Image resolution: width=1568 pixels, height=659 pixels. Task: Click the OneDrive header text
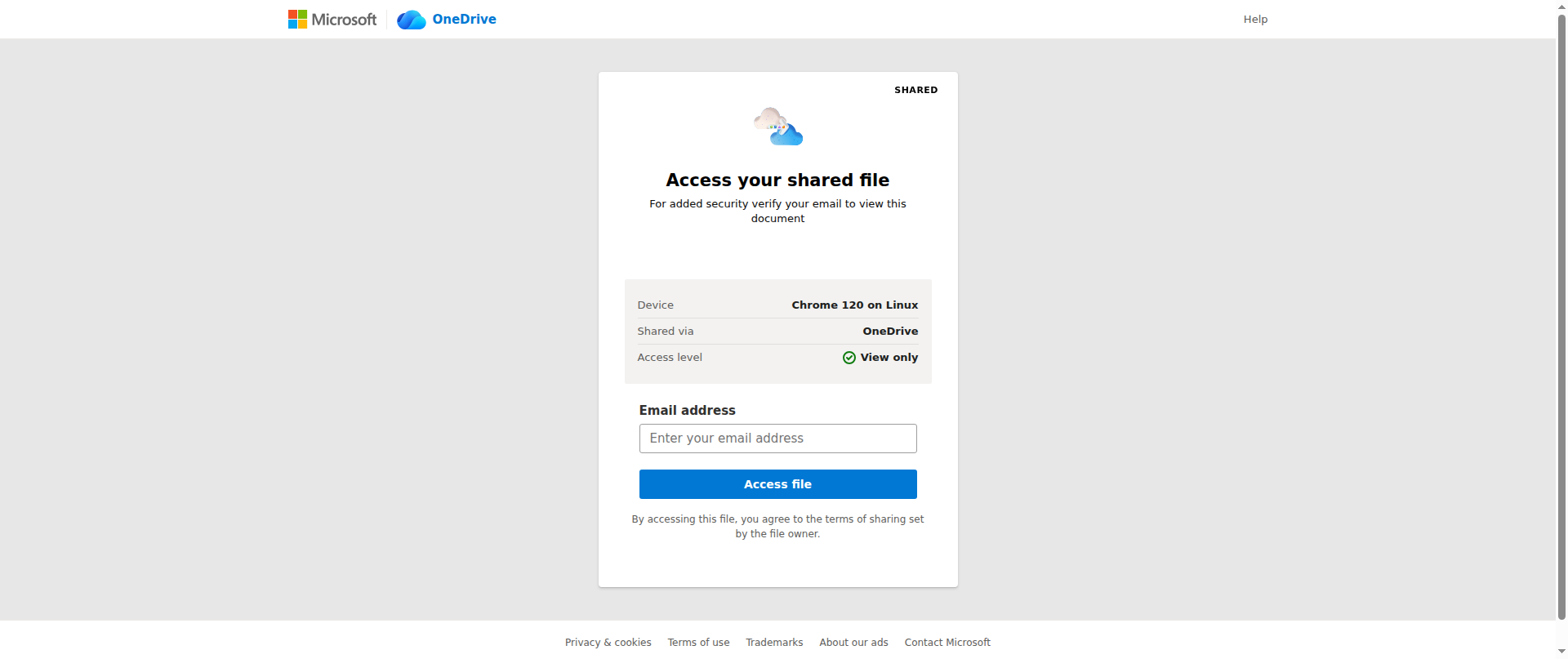pyautogui.click(x=464, y=19)
